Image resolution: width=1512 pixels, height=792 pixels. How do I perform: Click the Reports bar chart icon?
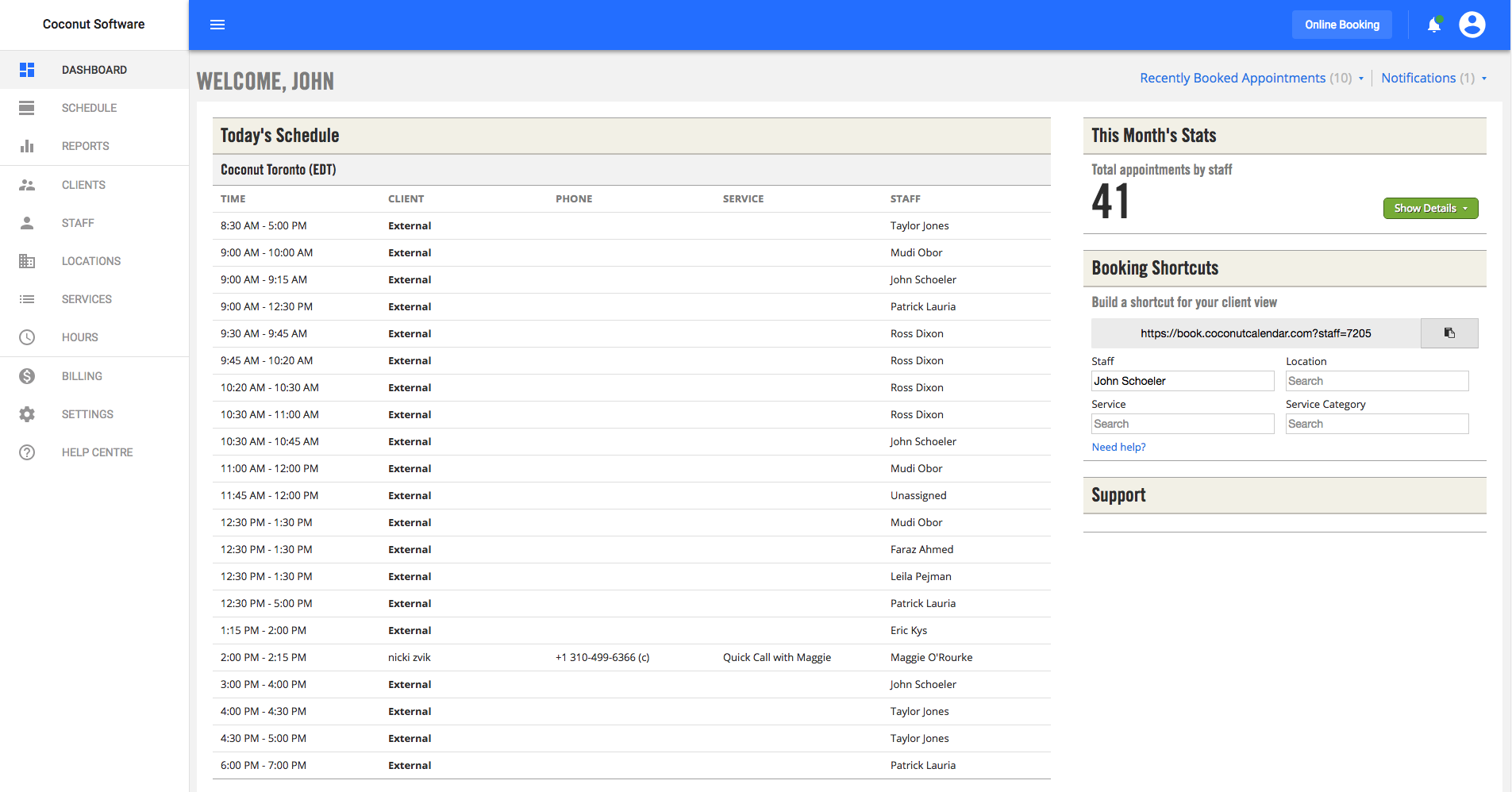point(27,146)
